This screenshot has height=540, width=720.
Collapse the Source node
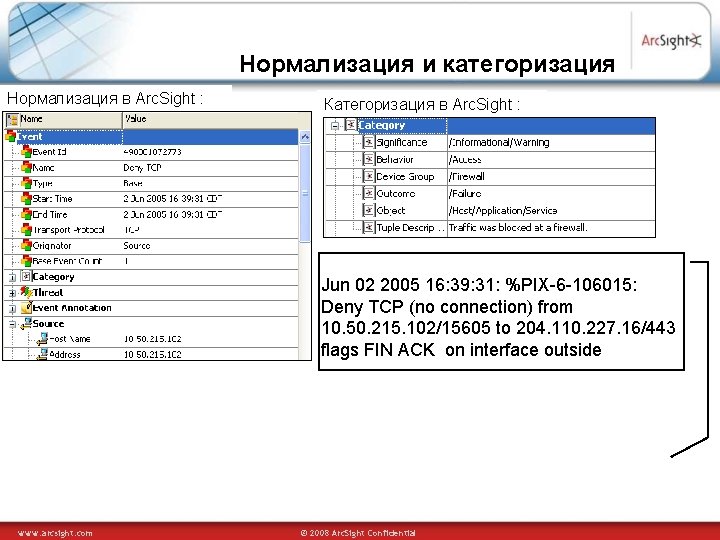pos(12,324)
